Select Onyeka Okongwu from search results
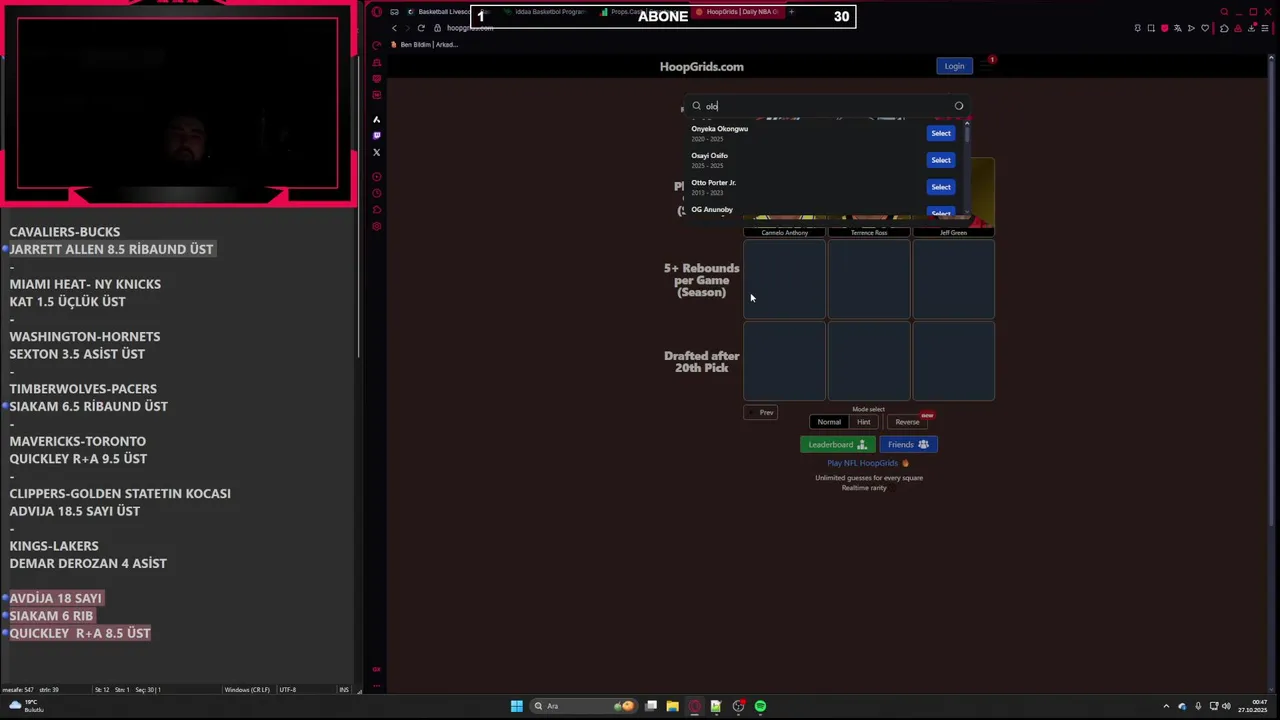 (x=940, y=133)
